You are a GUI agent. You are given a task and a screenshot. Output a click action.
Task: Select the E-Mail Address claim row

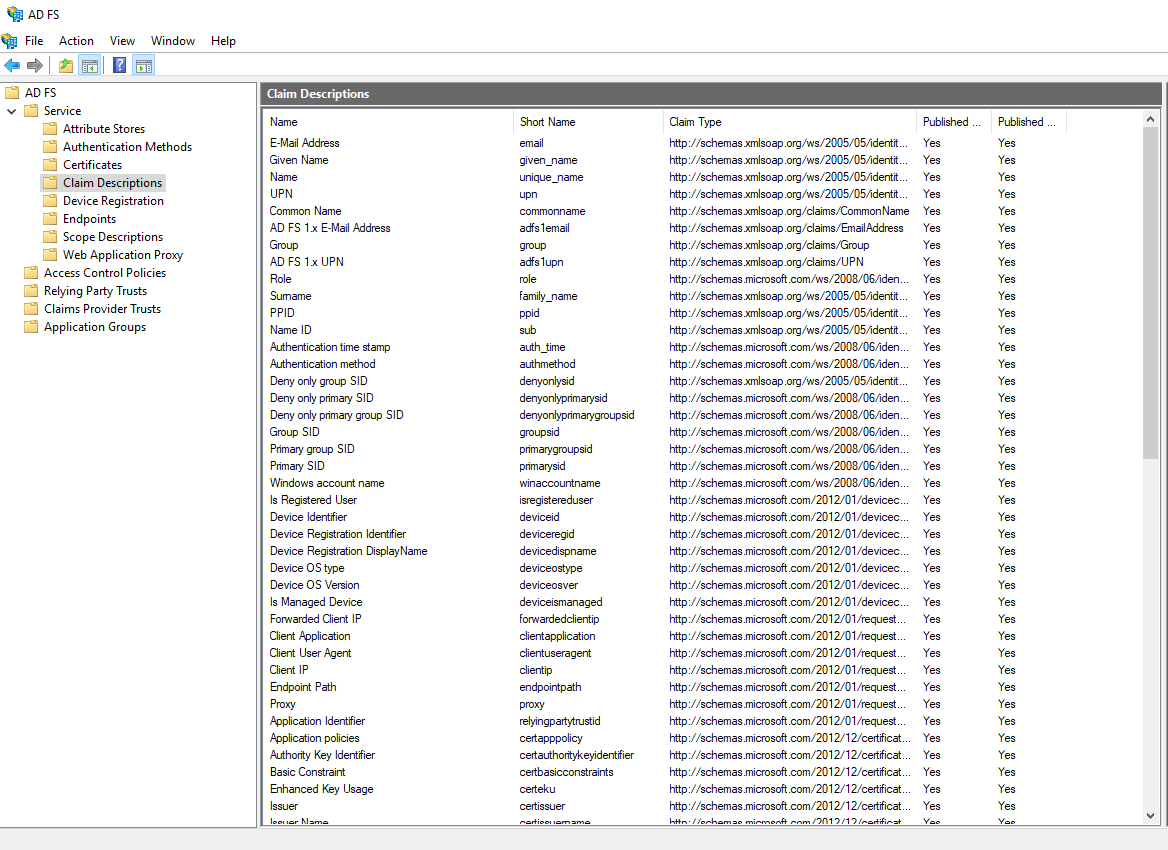305,143
